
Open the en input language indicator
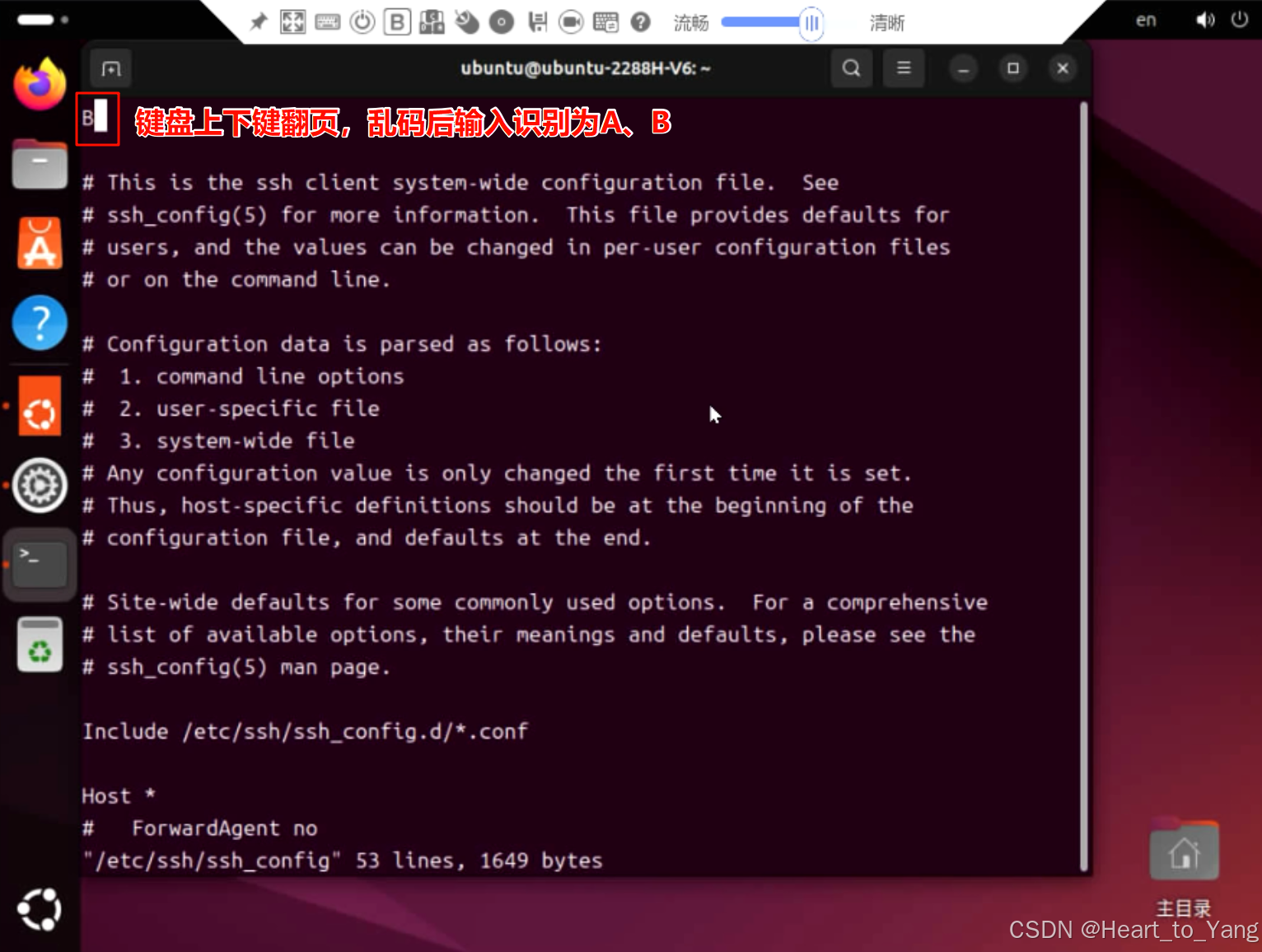coord(1146,21)
